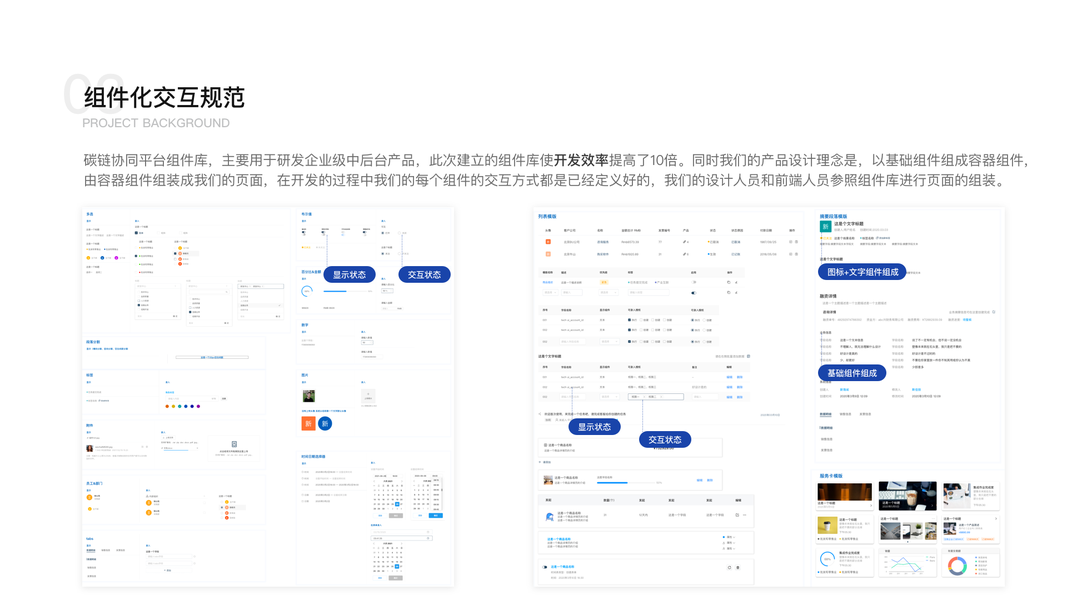Click the product row progress bar in 列表模板
This screenshot has width=1067, height=600.
point(625,482)
